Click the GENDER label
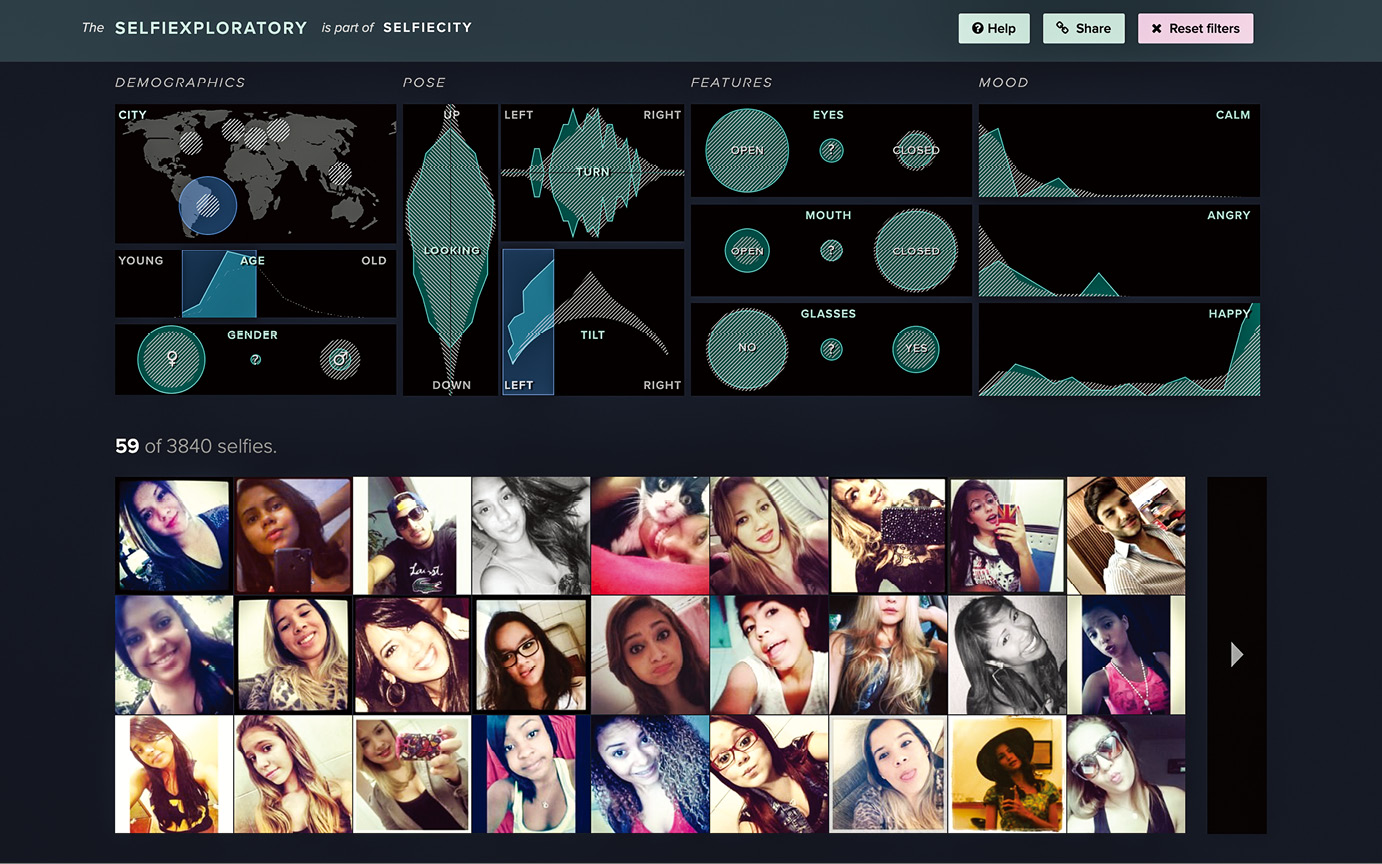This screenshot has width=1382, height=864. [252, 335]
